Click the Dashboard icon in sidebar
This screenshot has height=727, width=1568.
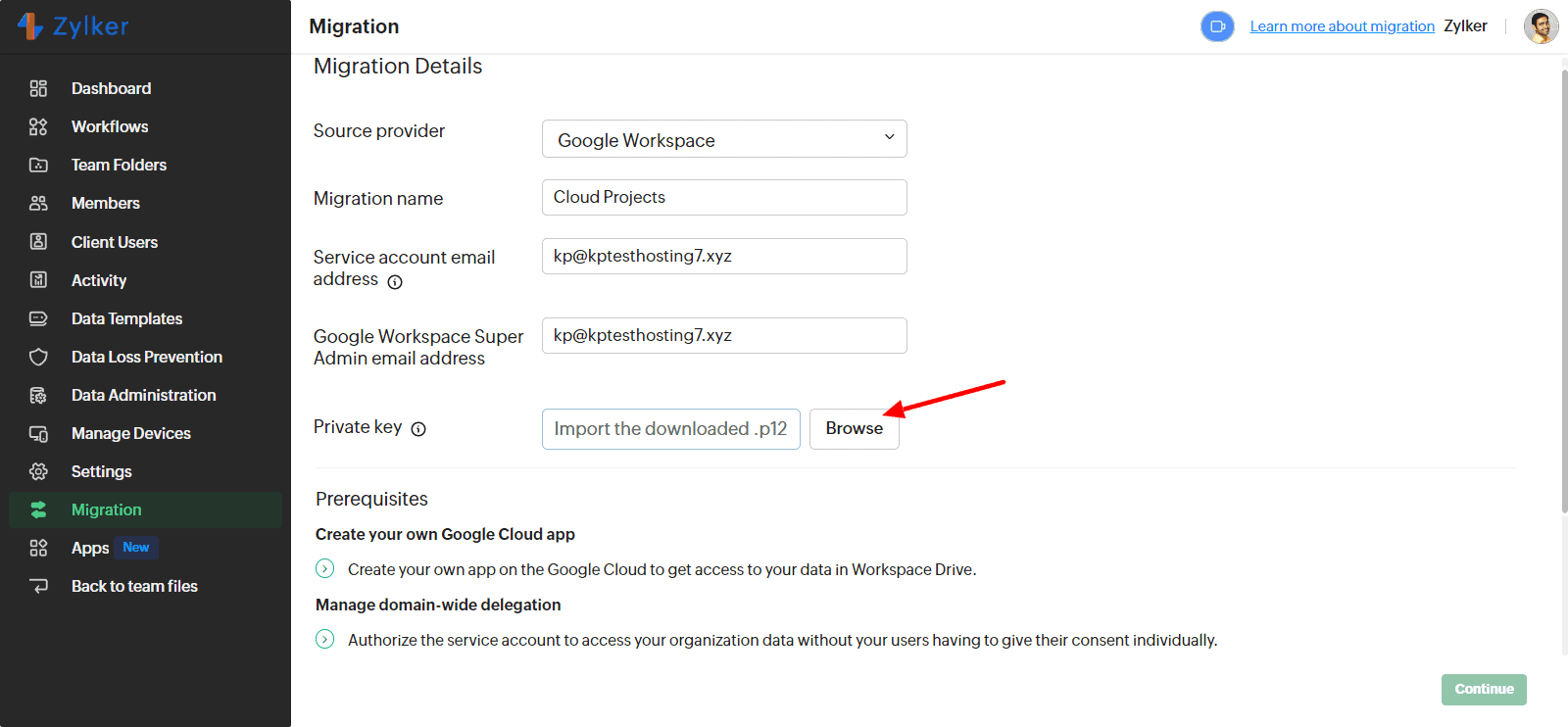coord(38,88)
